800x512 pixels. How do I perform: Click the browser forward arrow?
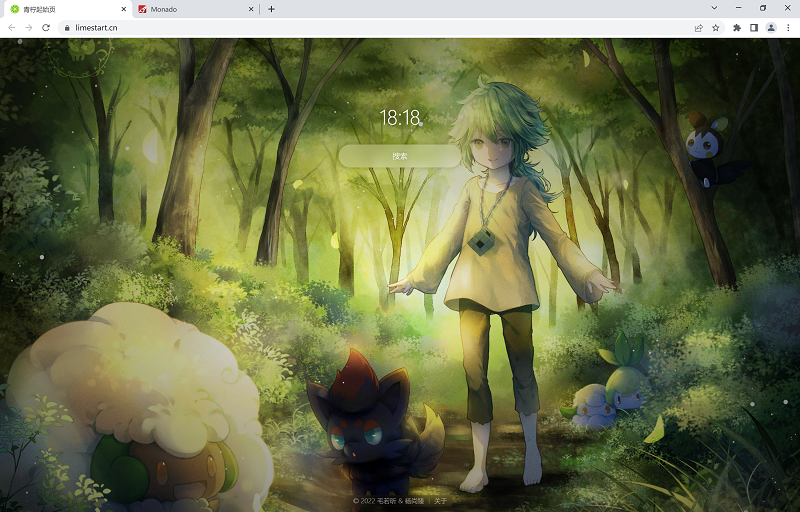coord(28,28)
